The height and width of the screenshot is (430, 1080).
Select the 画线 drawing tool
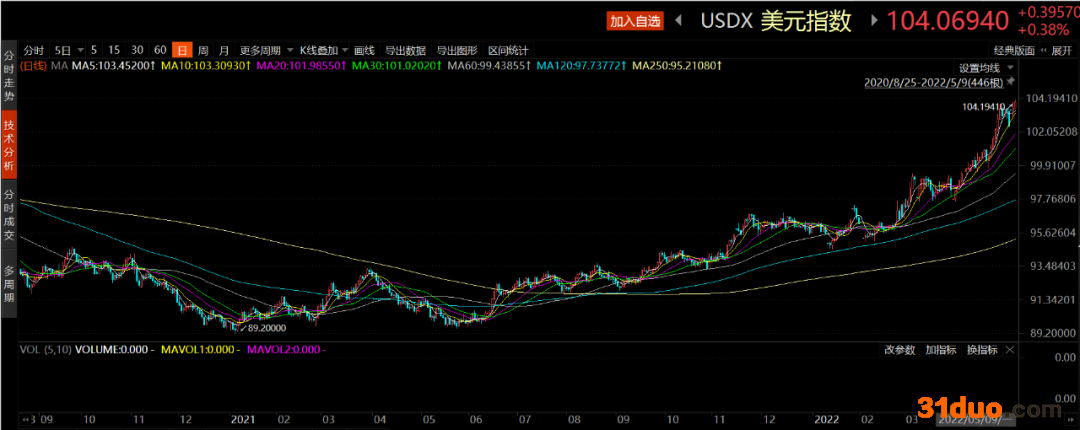364,50
